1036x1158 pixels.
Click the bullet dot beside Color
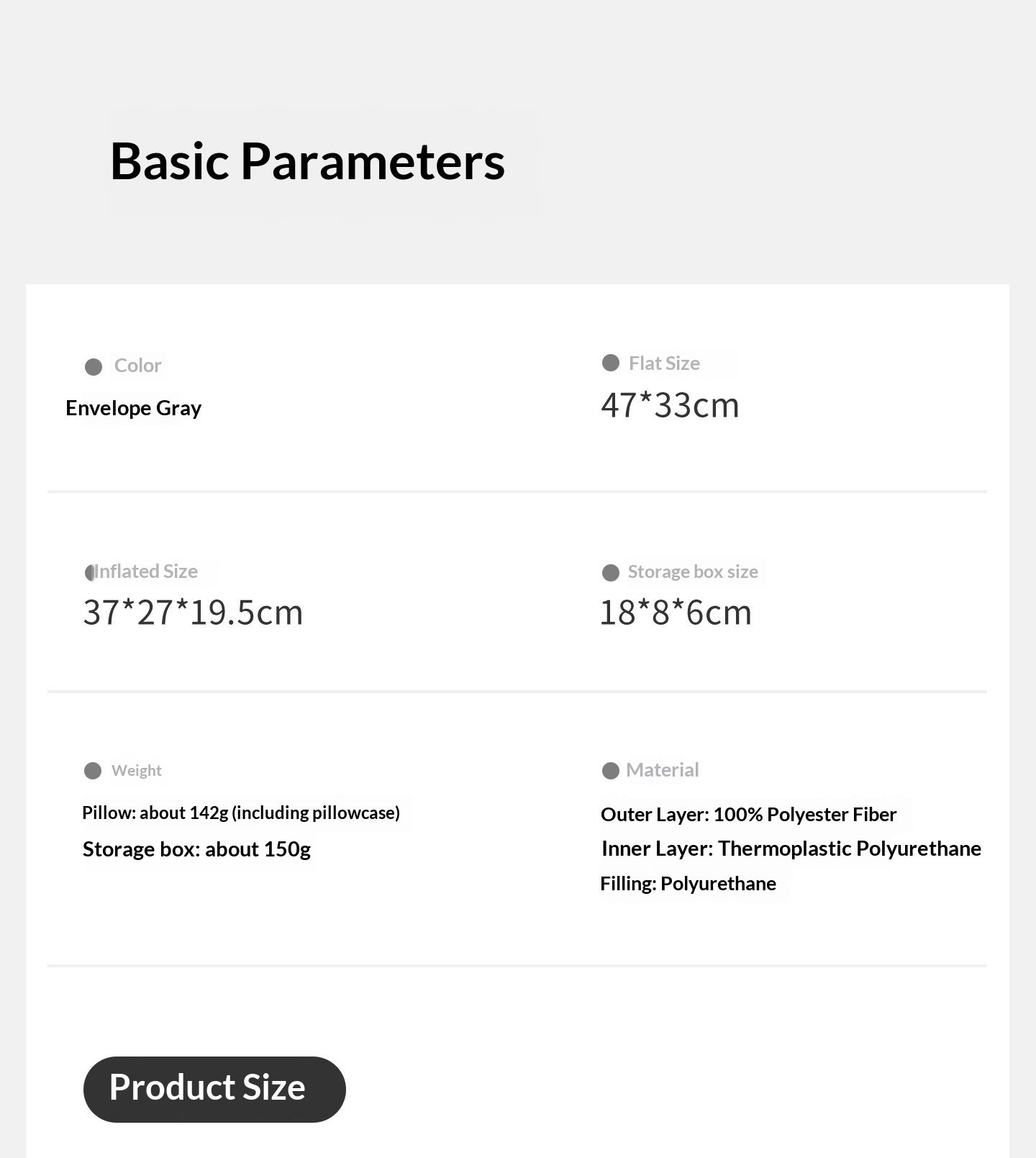click(94, 367)
